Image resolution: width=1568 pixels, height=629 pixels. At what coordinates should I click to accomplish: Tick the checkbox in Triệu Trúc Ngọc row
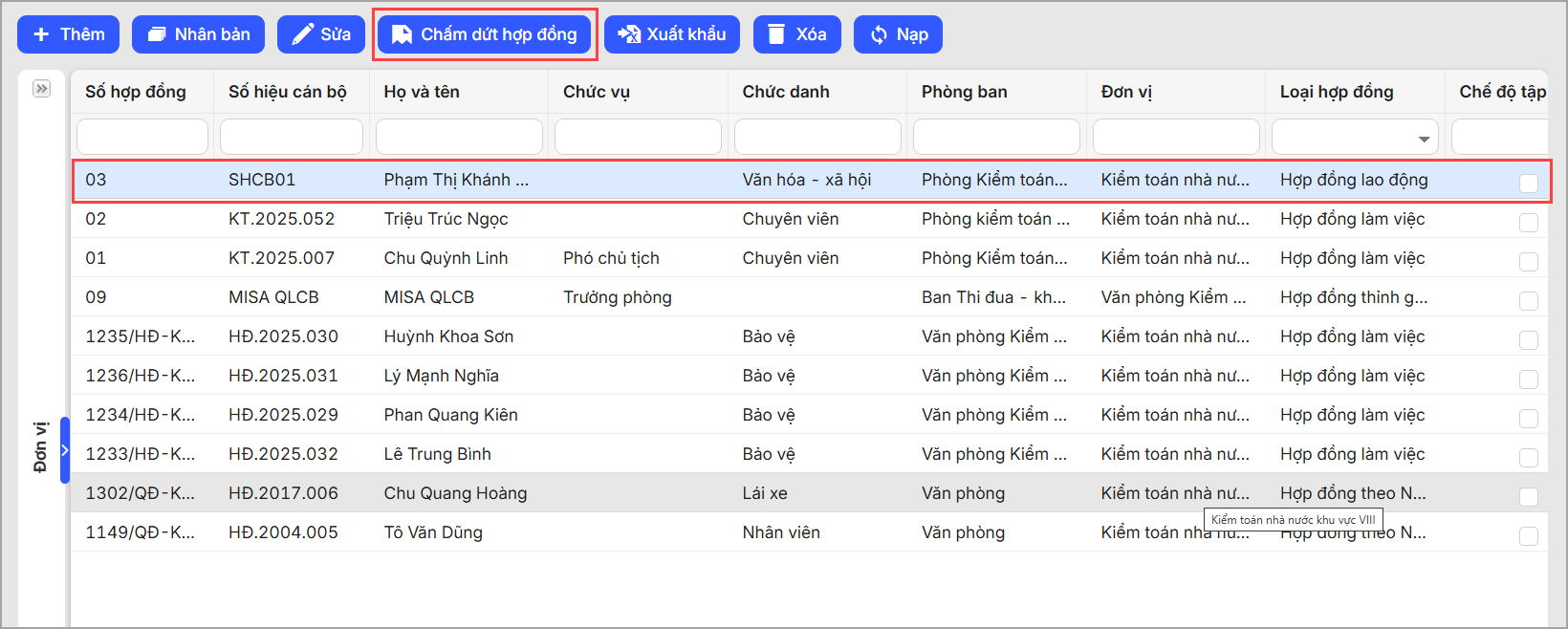pyautogui.click(x=1528, y=222)
